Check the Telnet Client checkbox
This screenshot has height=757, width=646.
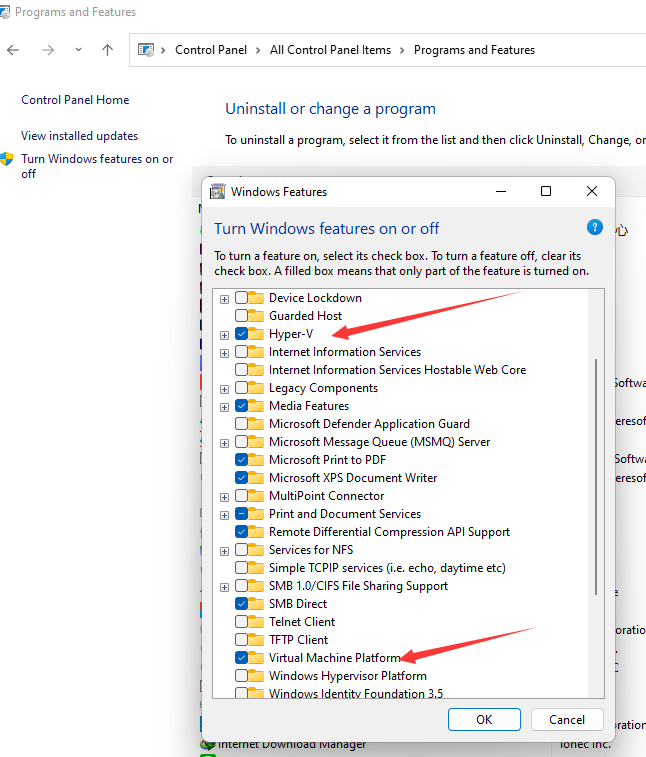pos(241,621)
